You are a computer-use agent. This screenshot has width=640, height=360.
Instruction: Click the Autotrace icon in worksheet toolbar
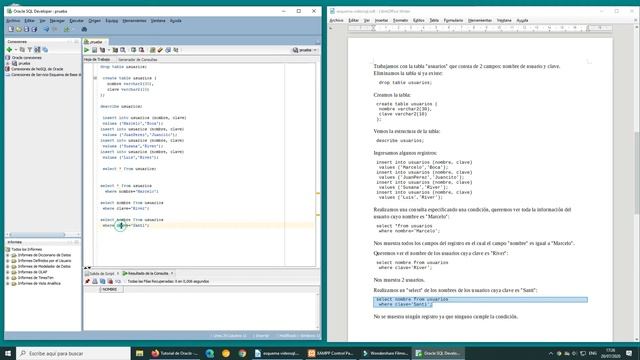click(116, 50)
